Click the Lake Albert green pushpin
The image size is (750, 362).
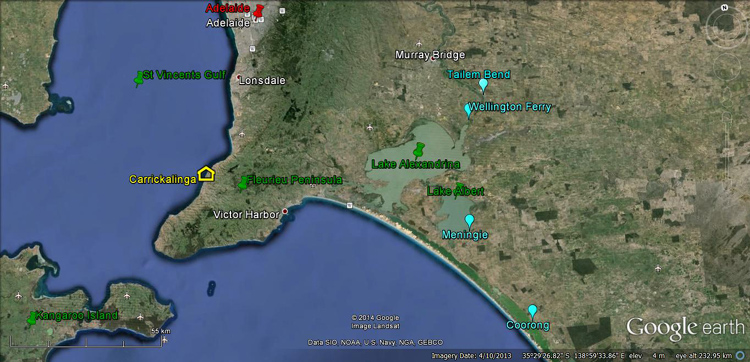(459, 190)
